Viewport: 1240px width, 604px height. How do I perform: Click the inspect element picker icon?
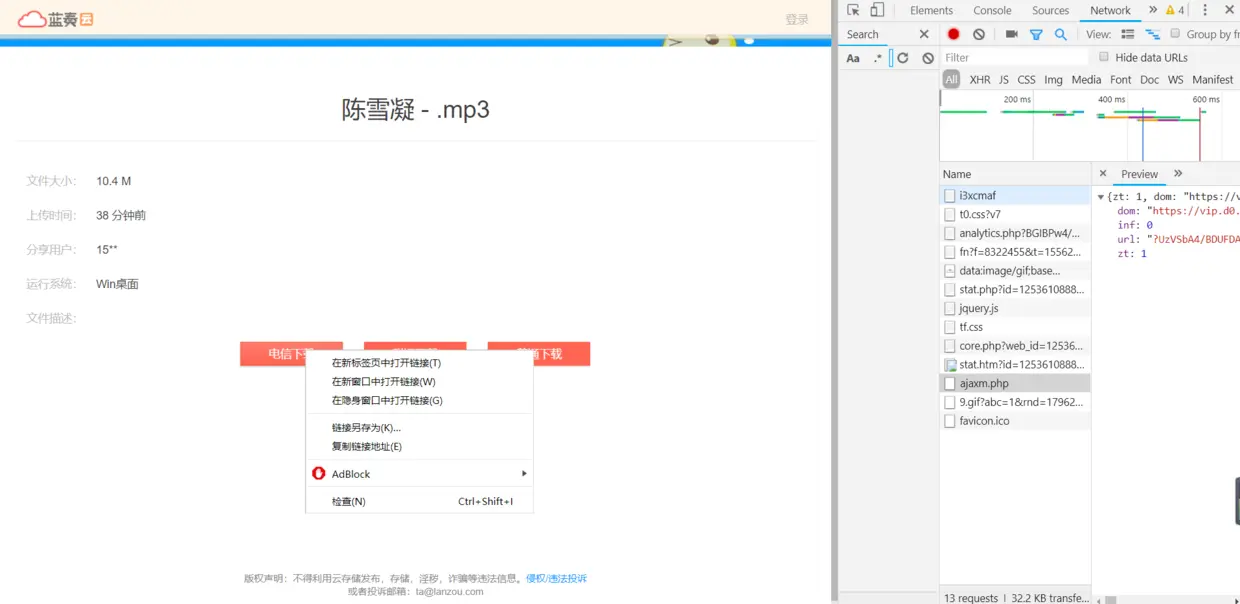pos(853,10)
